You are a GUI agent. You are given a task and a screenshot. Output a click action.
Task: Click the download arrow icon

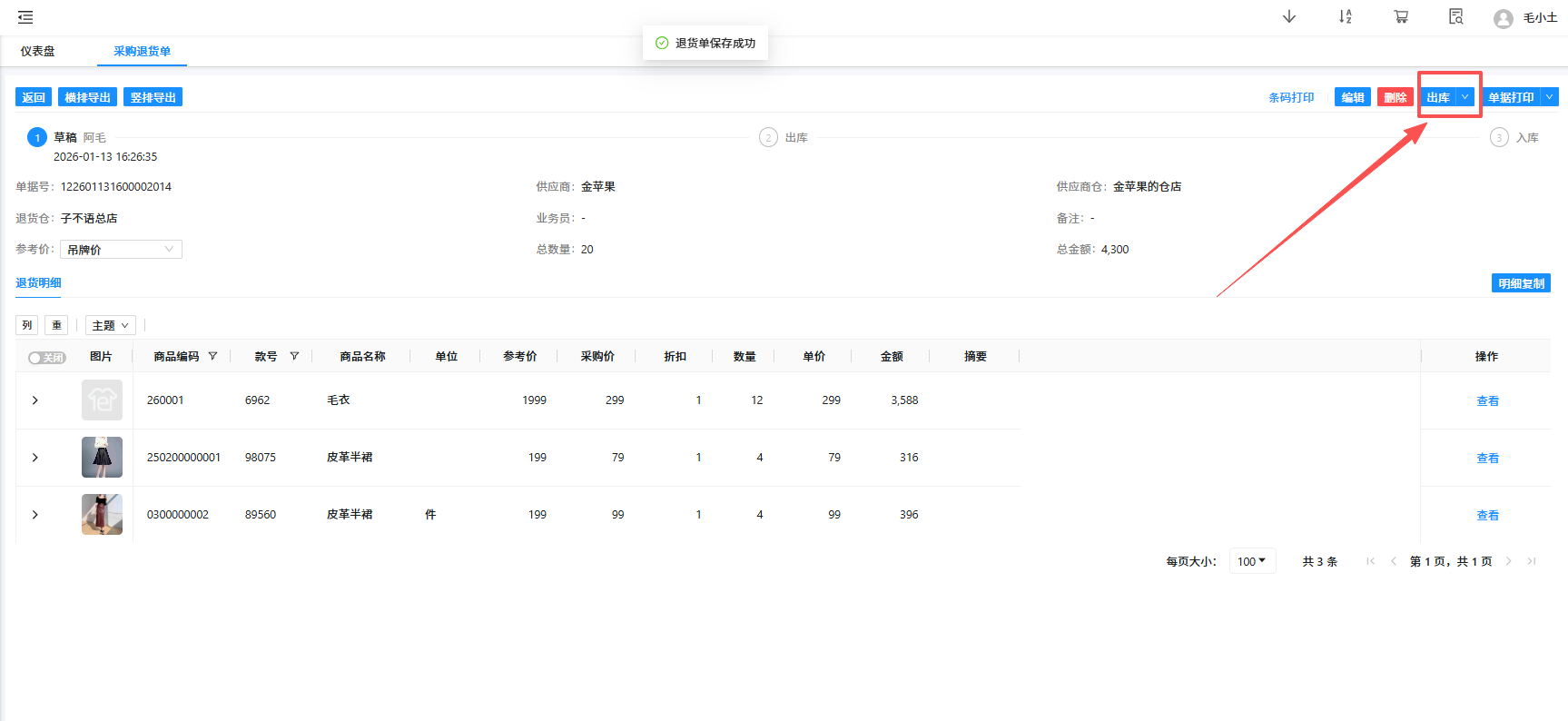click(1288, 17)
